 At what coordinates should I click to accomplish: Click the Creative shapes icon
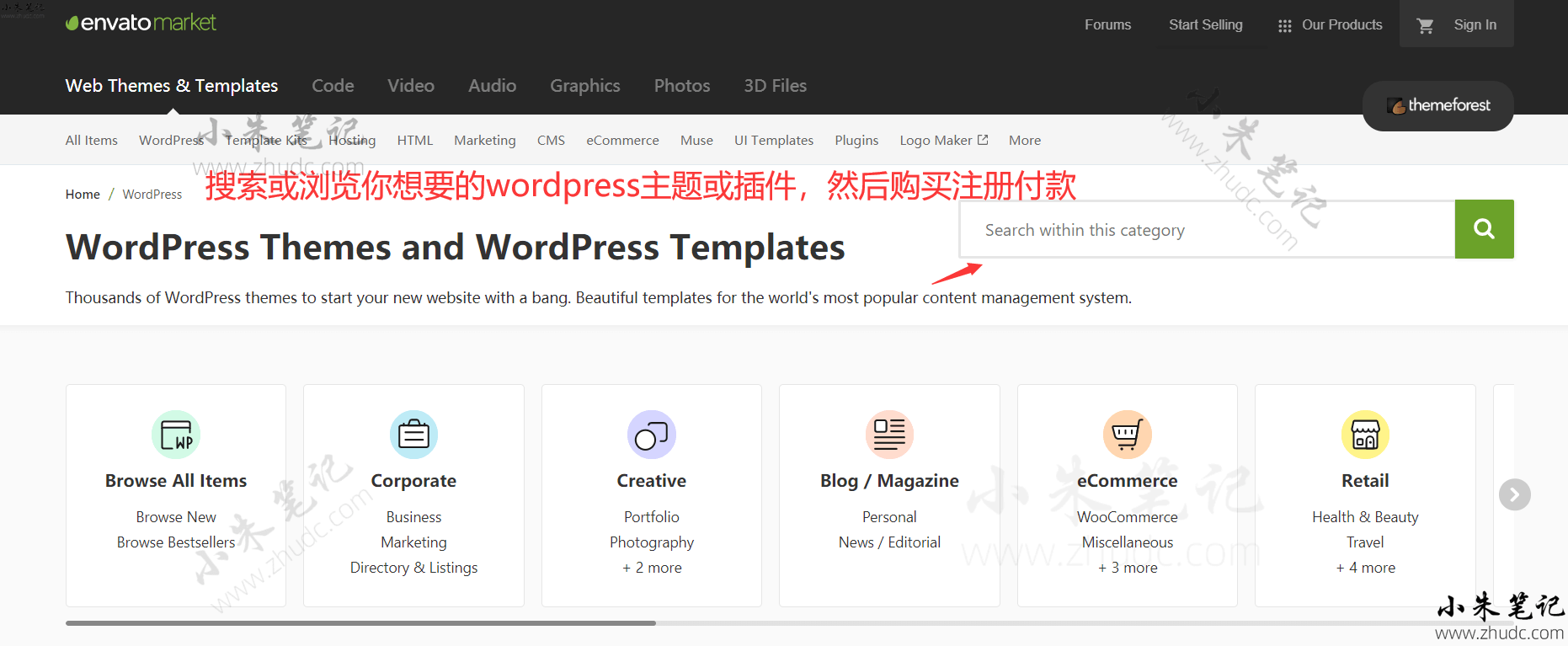(651, 435)
